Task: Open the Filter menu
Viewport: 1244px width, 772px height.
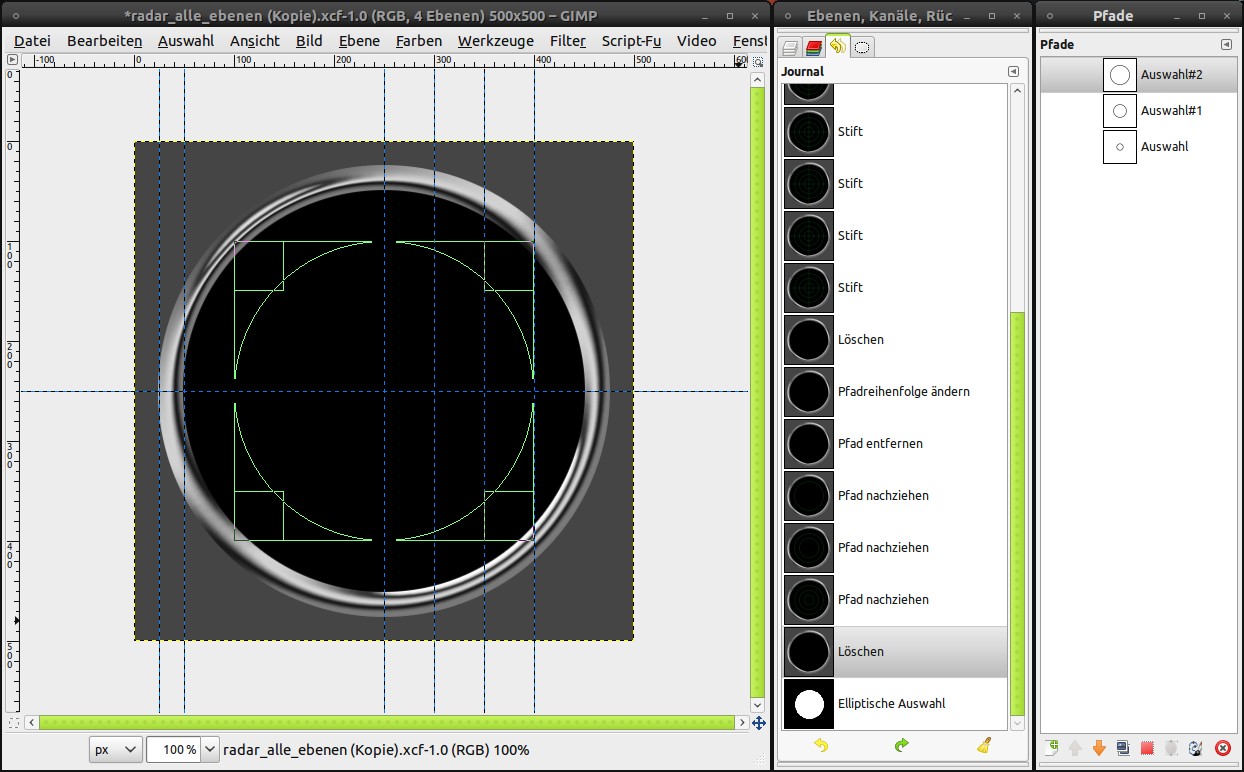Action: (567, 41)
